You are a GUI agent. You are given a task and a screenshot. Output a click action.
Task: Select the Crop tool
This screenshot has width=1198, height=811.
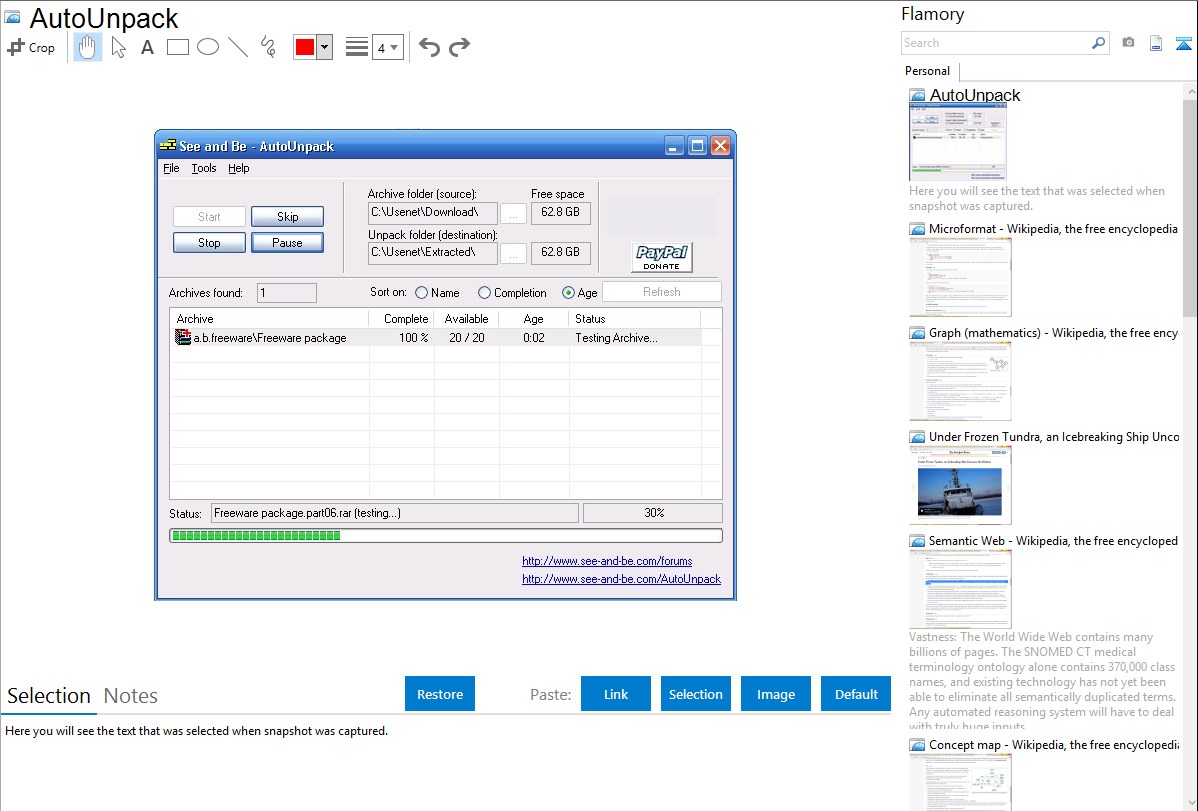pyautogui.click(x=31, y=47)
